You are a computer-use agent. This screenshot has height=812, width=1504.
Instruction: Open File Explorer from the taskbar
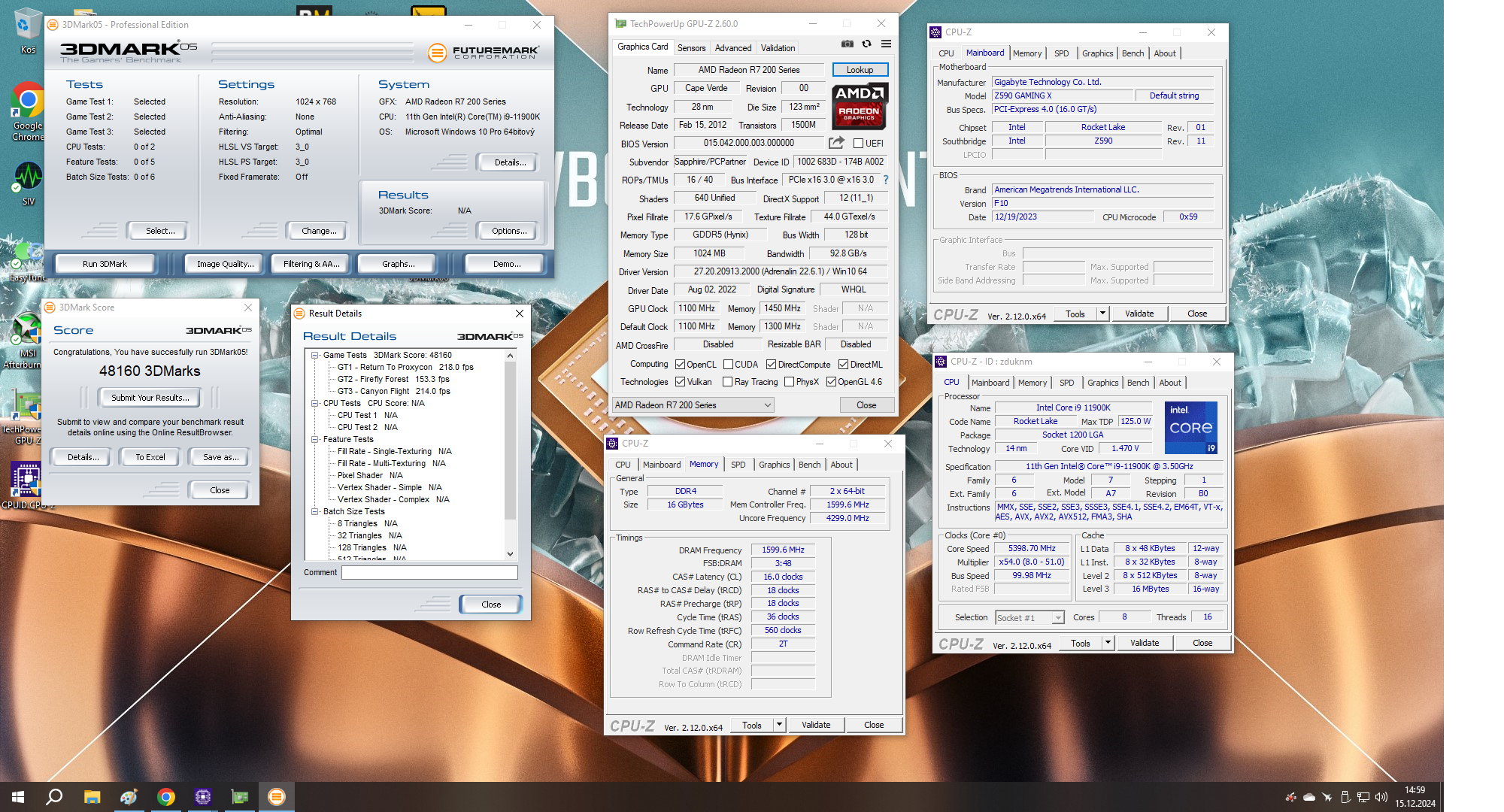pyautogui.click(x=92, y=797)
